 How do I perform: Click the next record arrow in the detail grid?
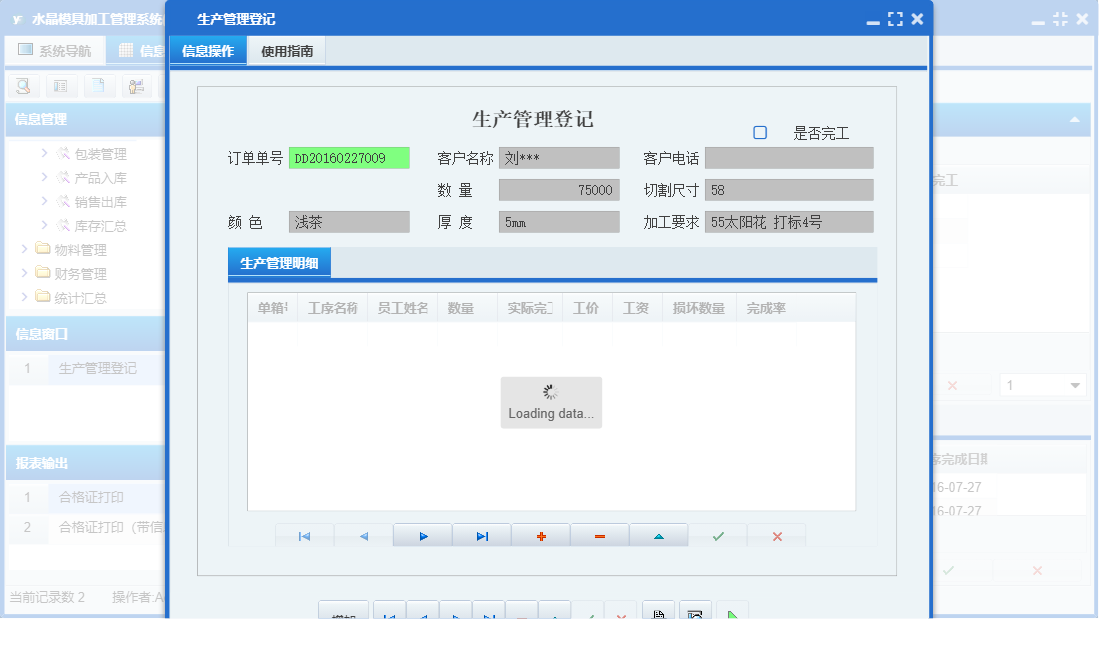point(422,536)
